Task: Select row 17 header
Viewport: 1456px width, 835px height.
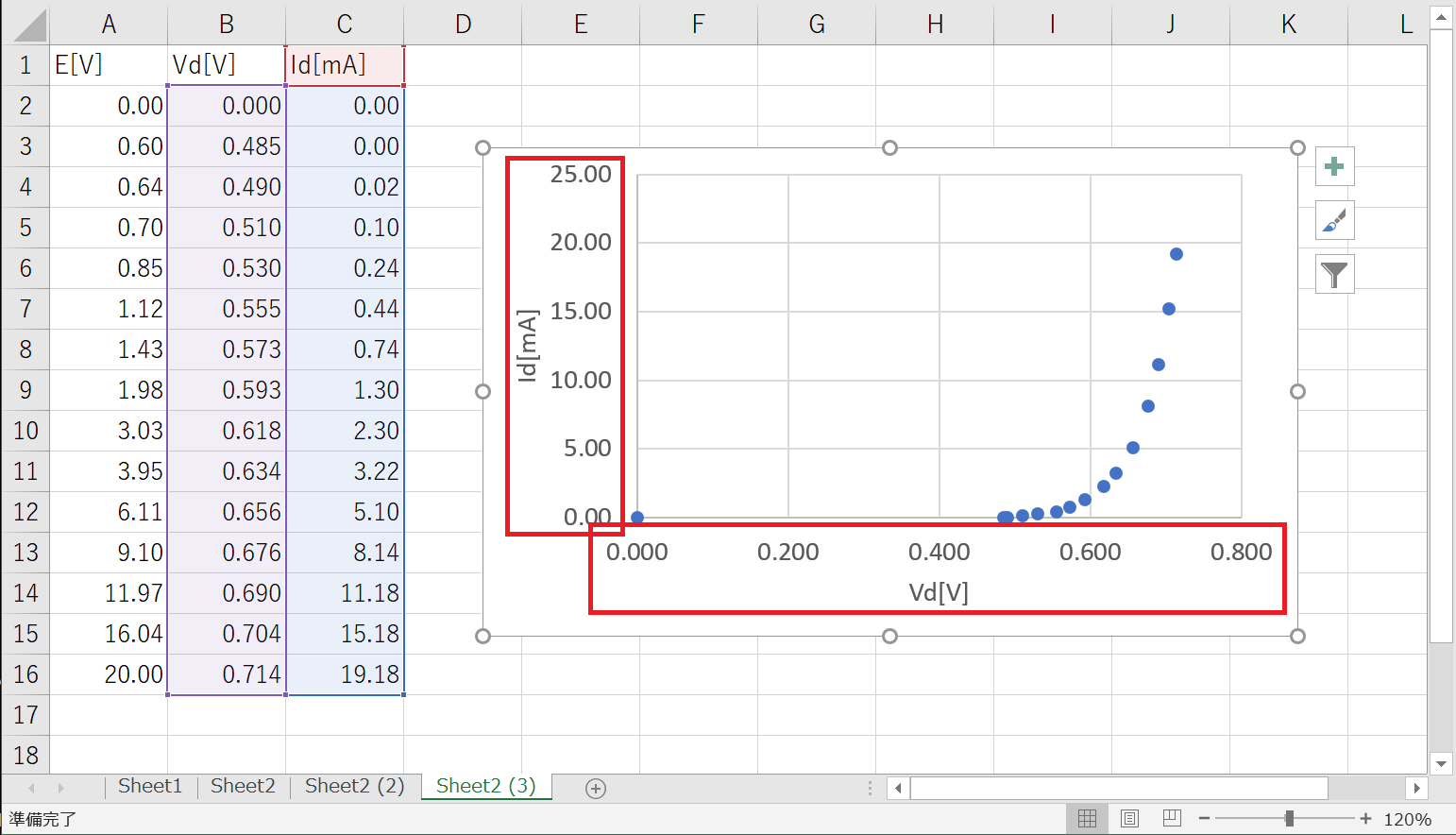Action: pos(25,715)
